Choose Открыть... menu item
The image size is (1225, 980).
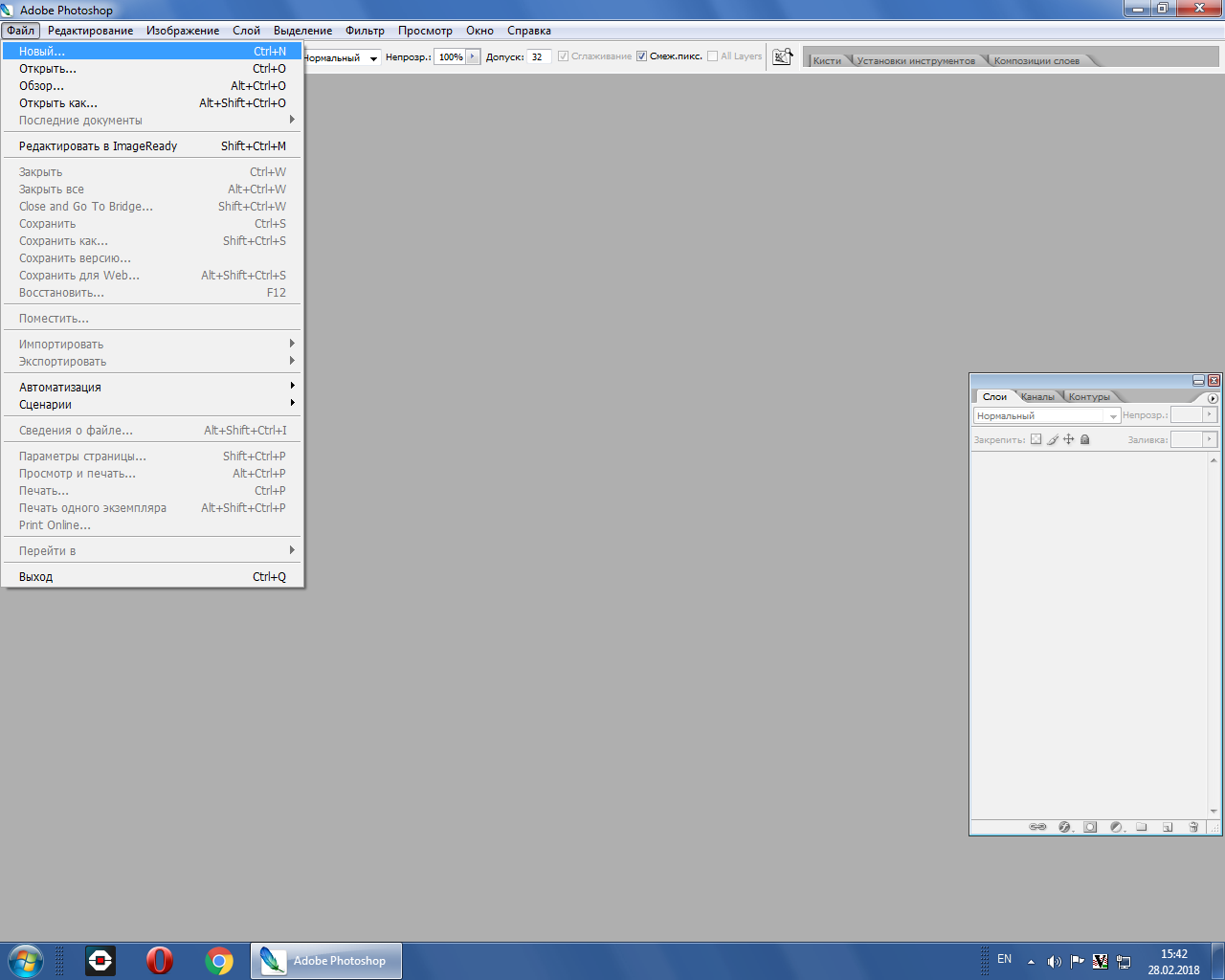152,69
